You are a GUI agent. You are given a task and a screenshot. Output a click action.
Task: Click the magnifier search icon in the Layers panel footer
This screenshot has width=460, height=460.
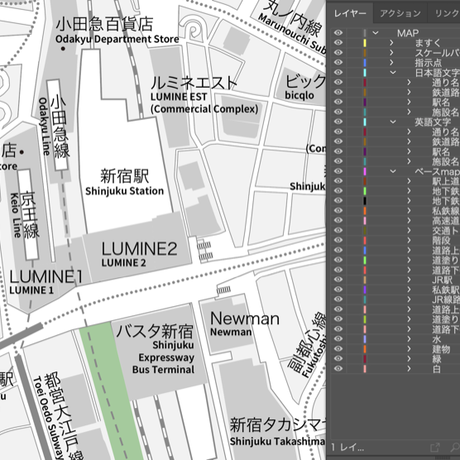click(x=455, y=447)
